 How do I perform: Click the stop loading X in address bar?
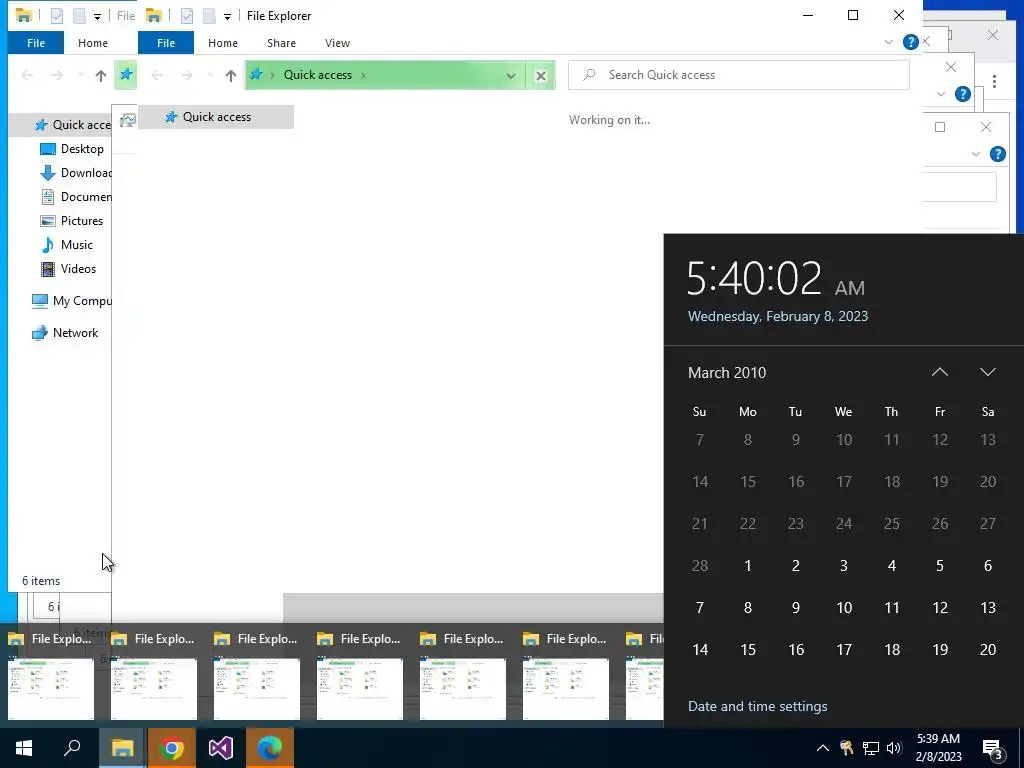pos(541,76)
